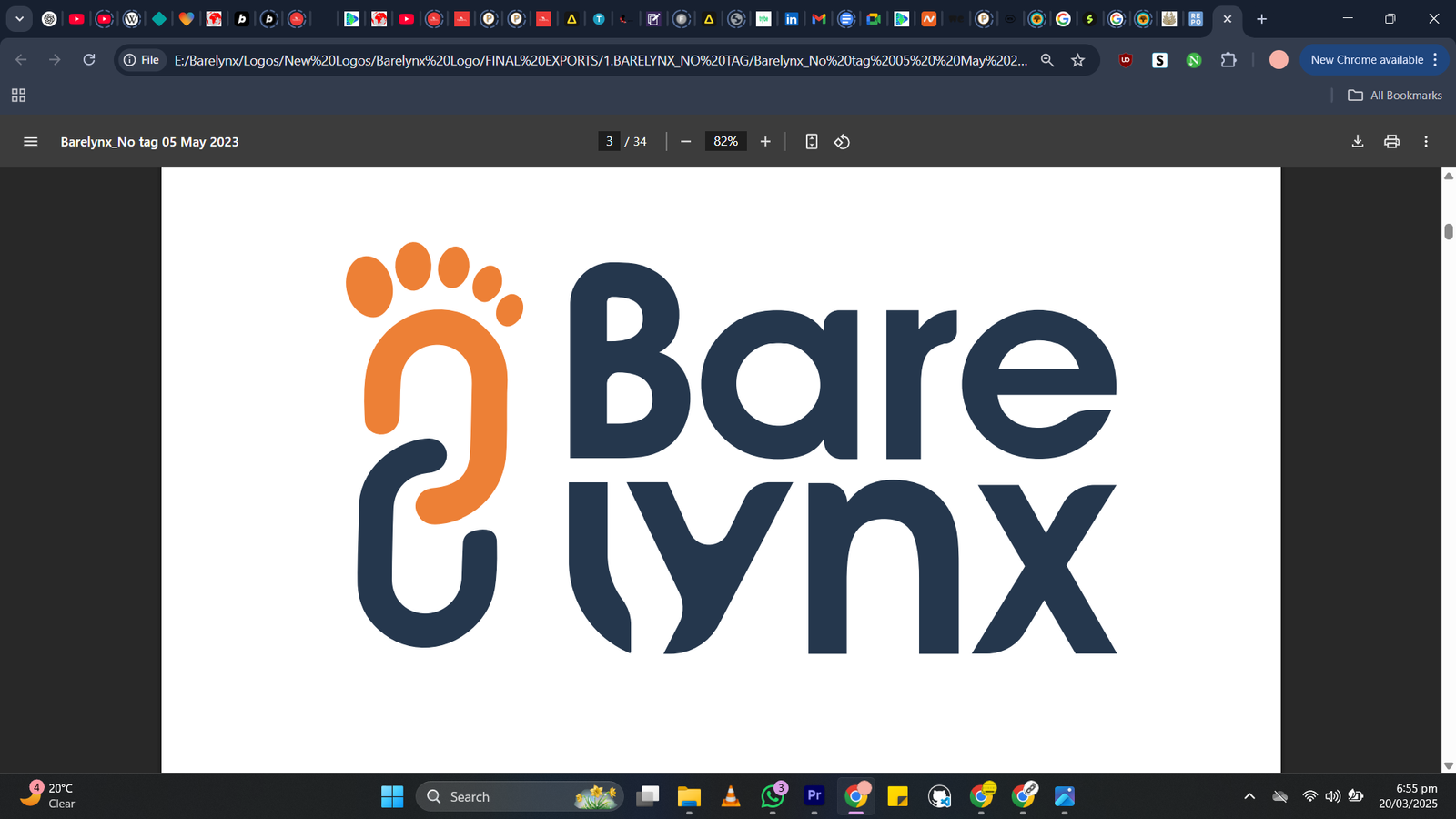Open File Explorer from taskbar
1456x819 pixels.
pos(689,796)
